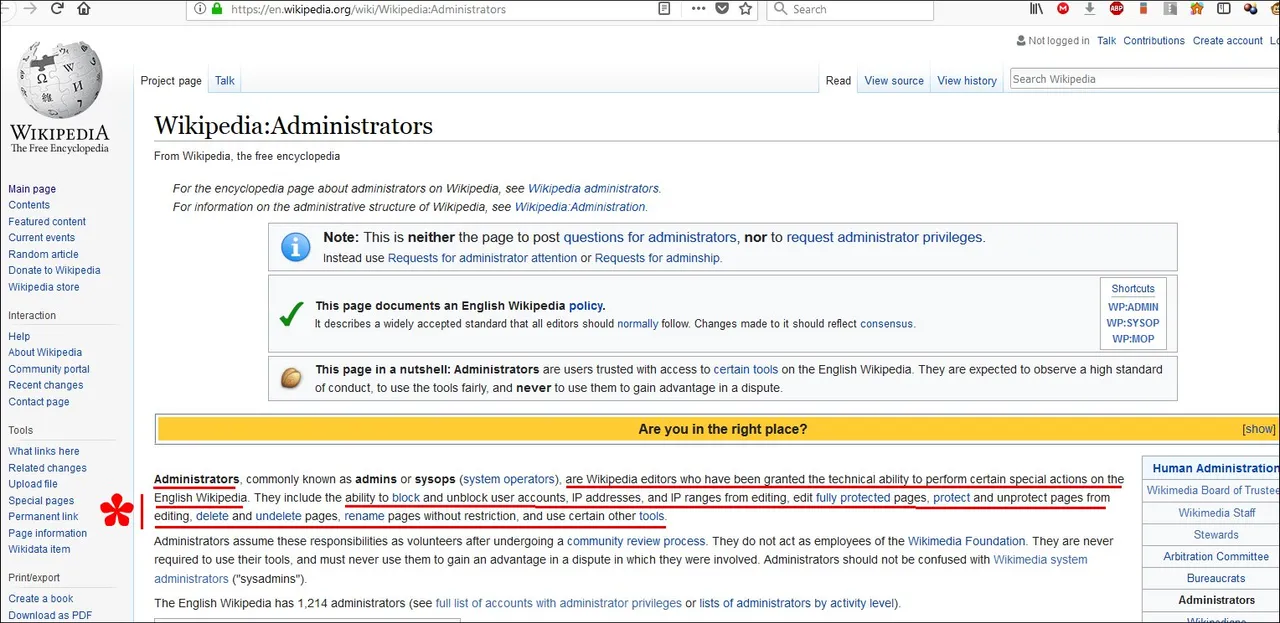Open the 'fully protected' link

[853, 498]
